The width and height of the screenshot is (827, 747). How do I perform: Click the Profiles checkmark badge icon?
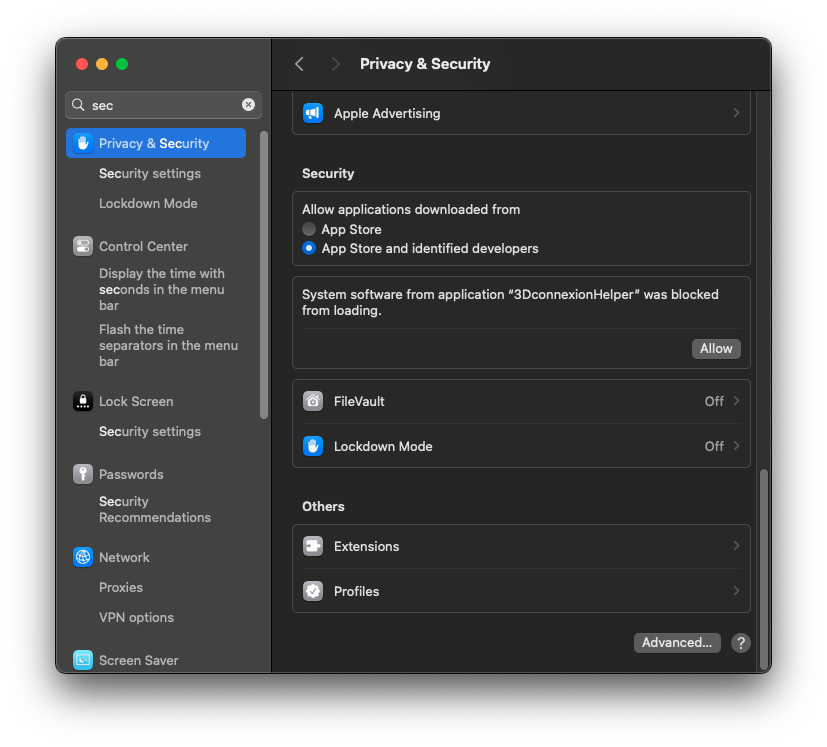(313, 591)
